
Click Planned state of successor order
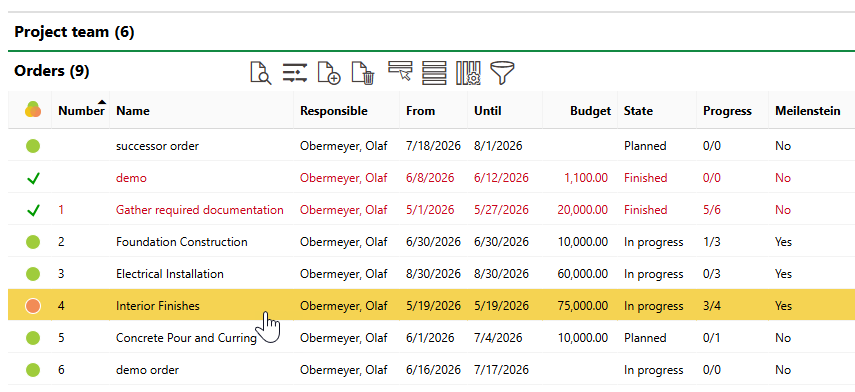(645, 146)
